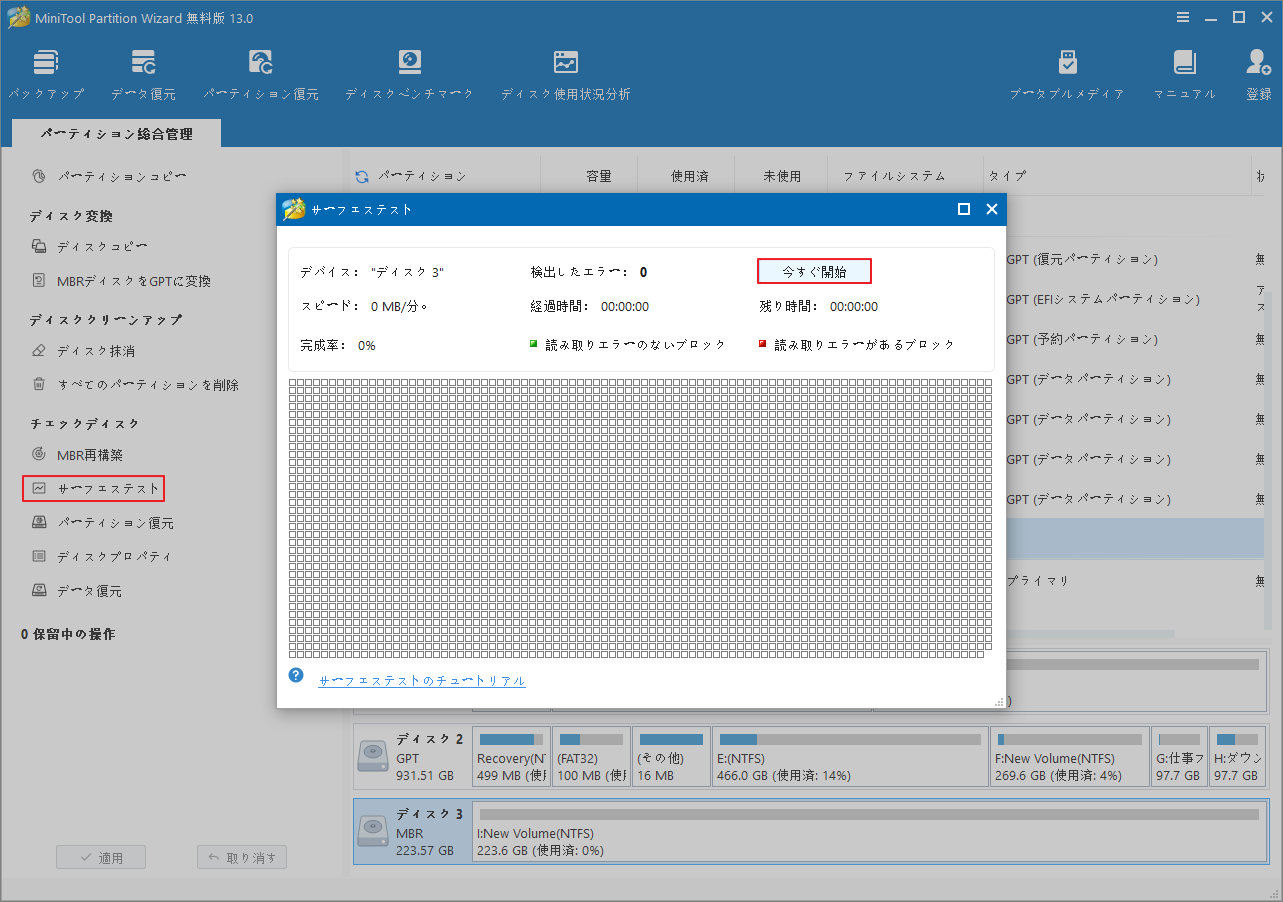Open the hamburger menu at top right
Screen dimensions: 1283x902
(x=1182, y=17)
